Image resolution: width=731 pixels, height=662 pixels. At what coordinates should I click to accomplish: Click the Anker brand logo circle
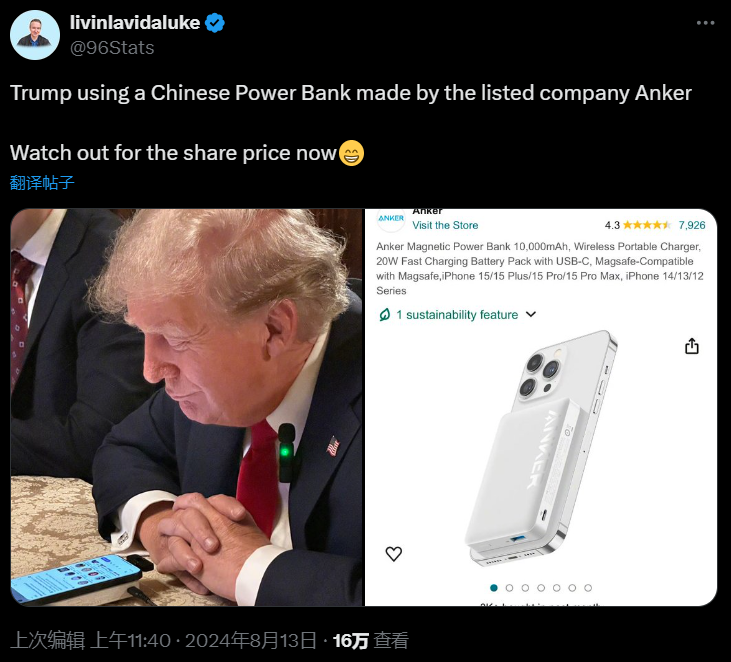click(391, 219)
